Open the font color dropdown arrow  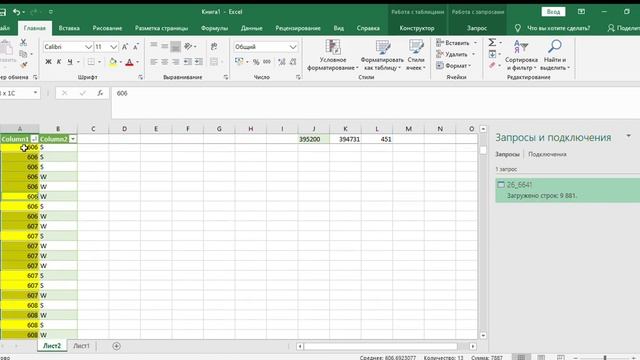138,62
